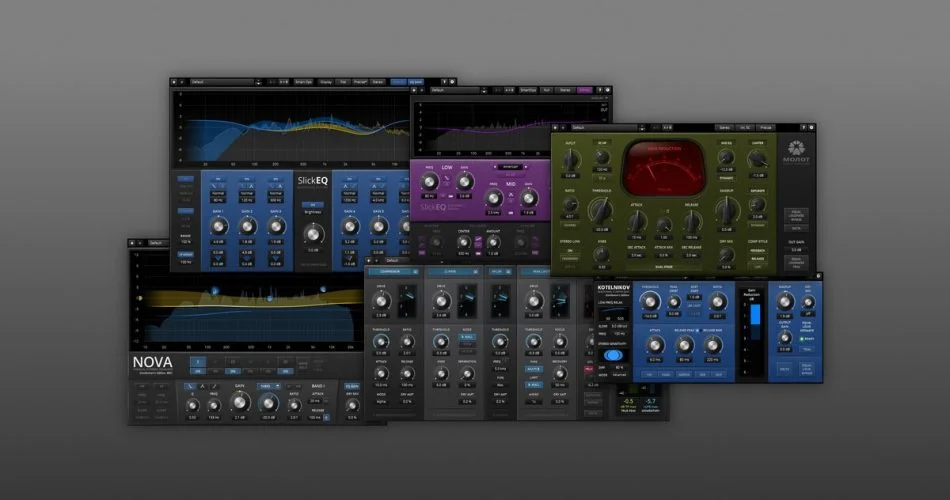The width and height of the screenshot is (950, 500).
Task: Click redo arrow in Molot toolbar
Action: click(563, 128)
